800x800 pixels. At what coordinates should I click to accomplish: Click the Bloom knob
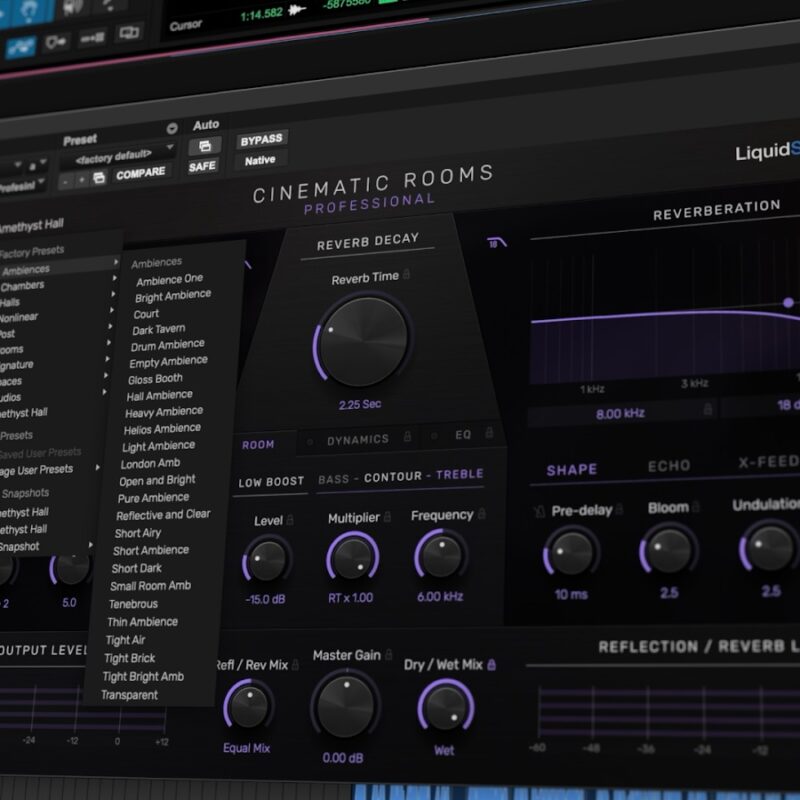tap(669, 551)
